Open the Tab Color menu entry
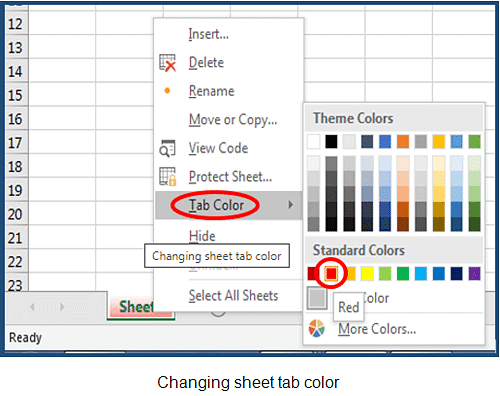500x396 pixels. click(x=229, y=205)
